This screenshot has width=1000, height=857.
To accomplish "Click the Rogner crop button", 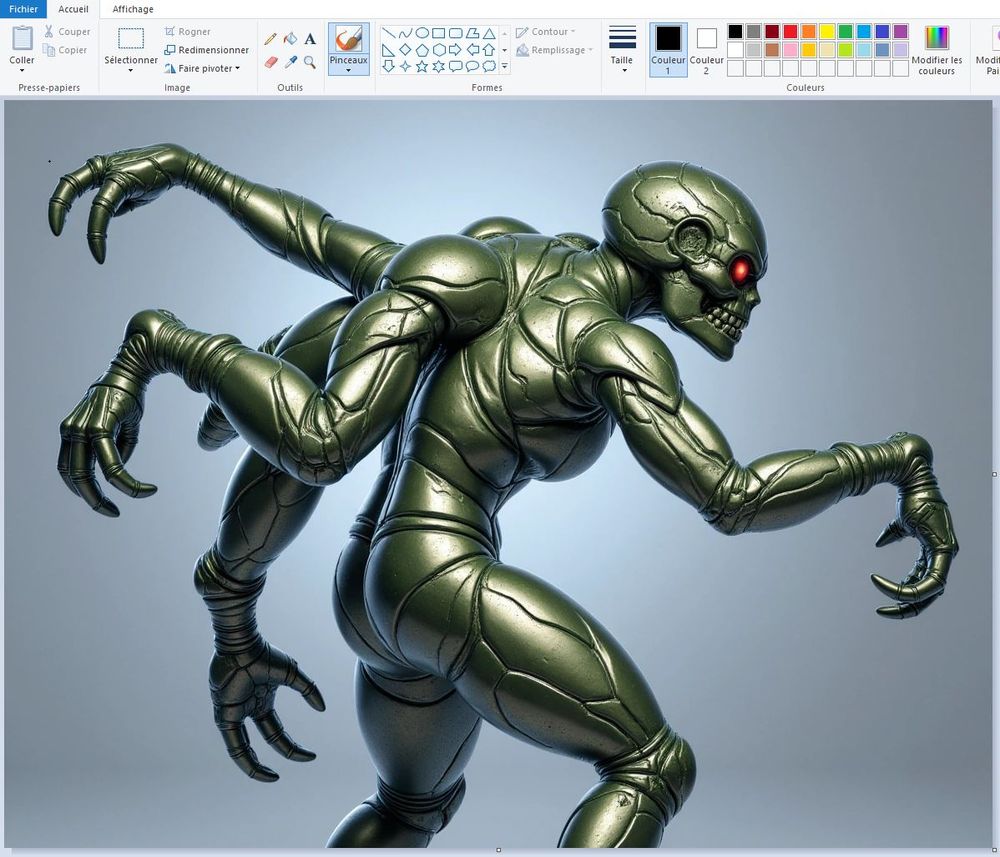I will pyautogui.click(x=188, y=31).
